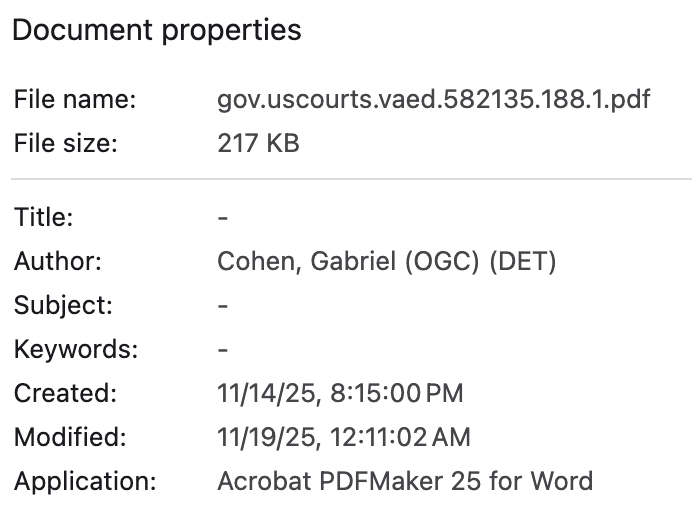
Task: Select the gov.uscourts.vaed.582135.188.1.pdf file name
Action: 433,100
